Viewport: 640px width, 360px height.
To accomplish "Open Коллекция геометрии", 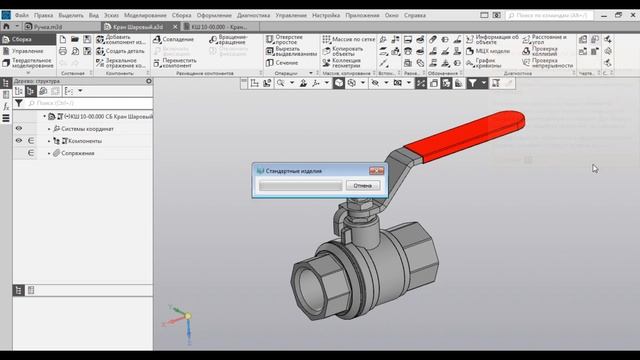I will point(342,63).
